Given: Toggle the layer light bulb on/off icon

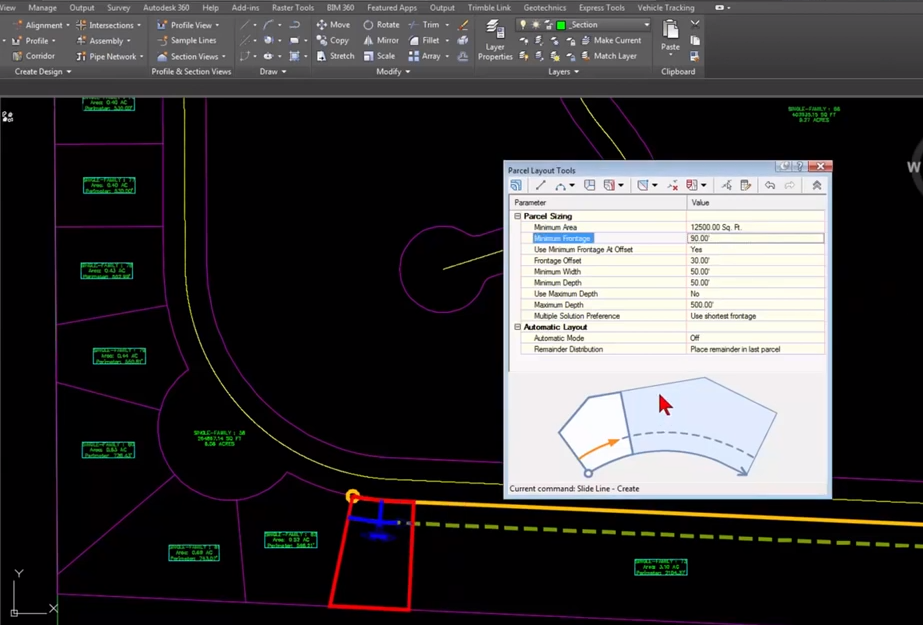Looking at the screenshot, I should [523, 25].
